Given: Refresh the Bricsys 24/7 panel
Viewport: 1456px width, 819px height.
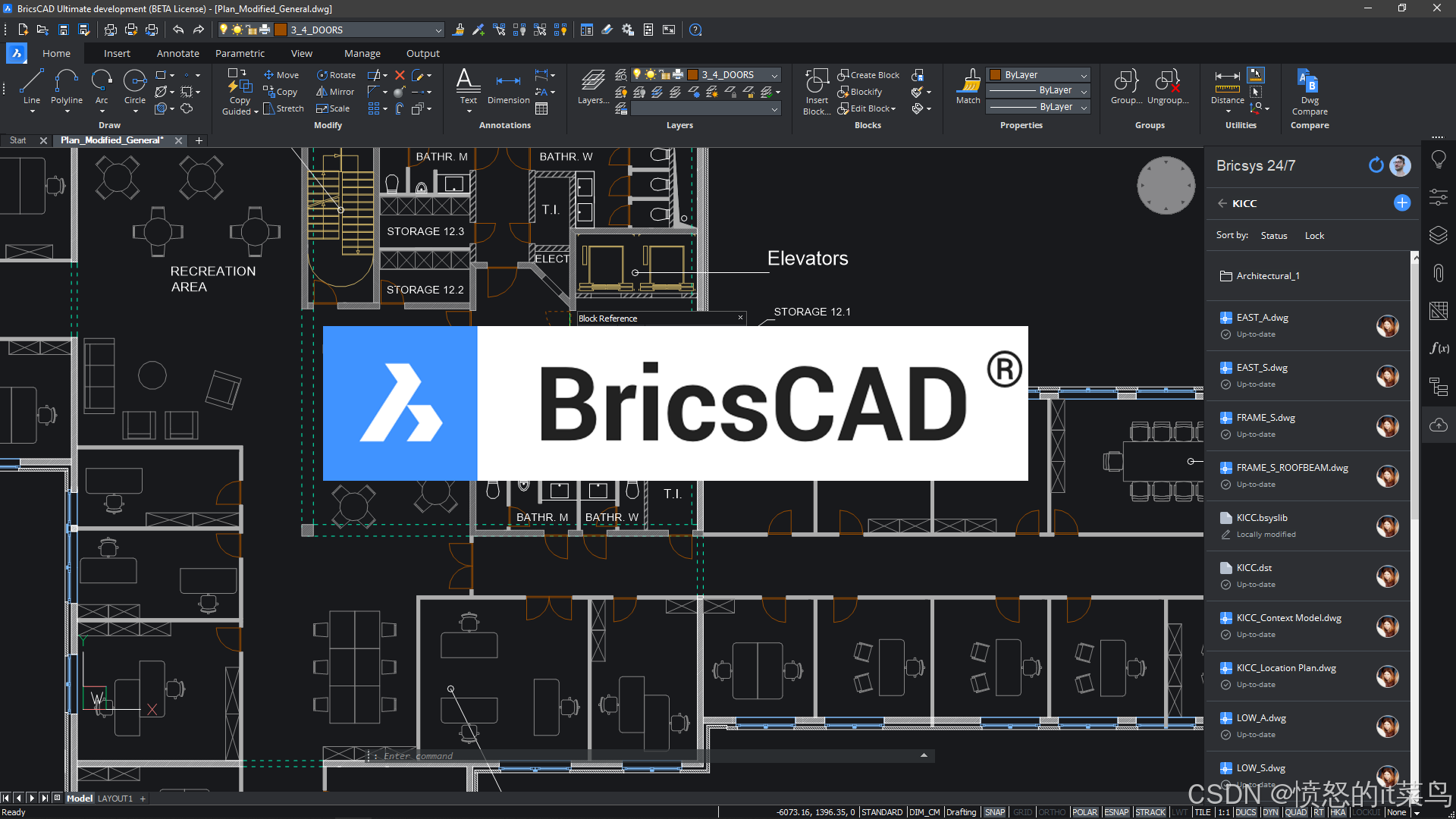Looking at the screenshot, I should click(1376, 165).
